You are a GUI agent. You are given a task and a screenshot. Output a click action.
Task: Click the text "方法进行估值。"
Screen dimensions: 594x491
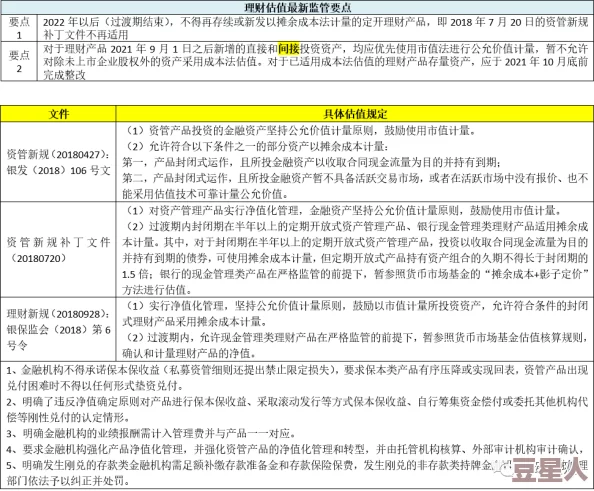click(158, 290)
